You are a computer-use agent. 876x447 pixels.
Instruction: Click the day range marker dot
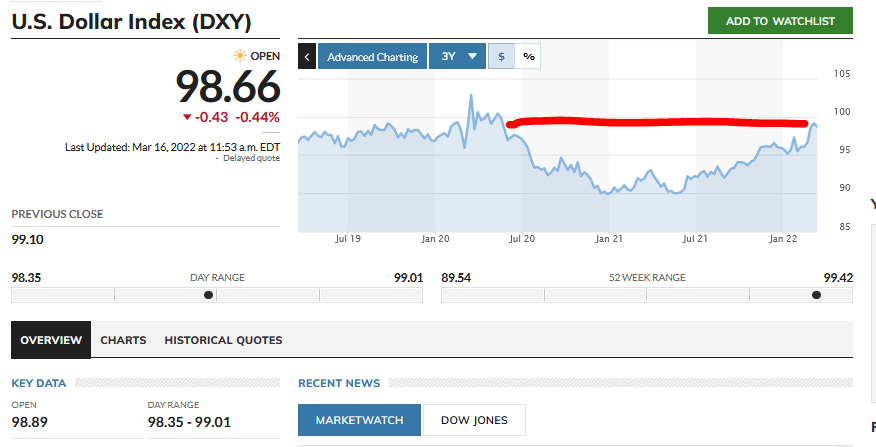208,295
